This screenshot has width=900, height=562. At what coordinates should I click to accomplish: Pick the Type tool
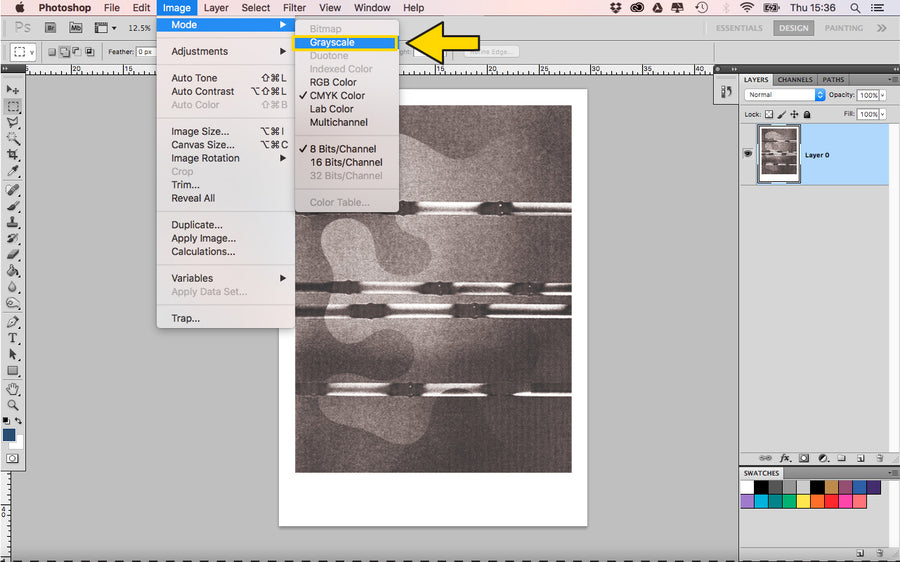click(x=14, y=339)
